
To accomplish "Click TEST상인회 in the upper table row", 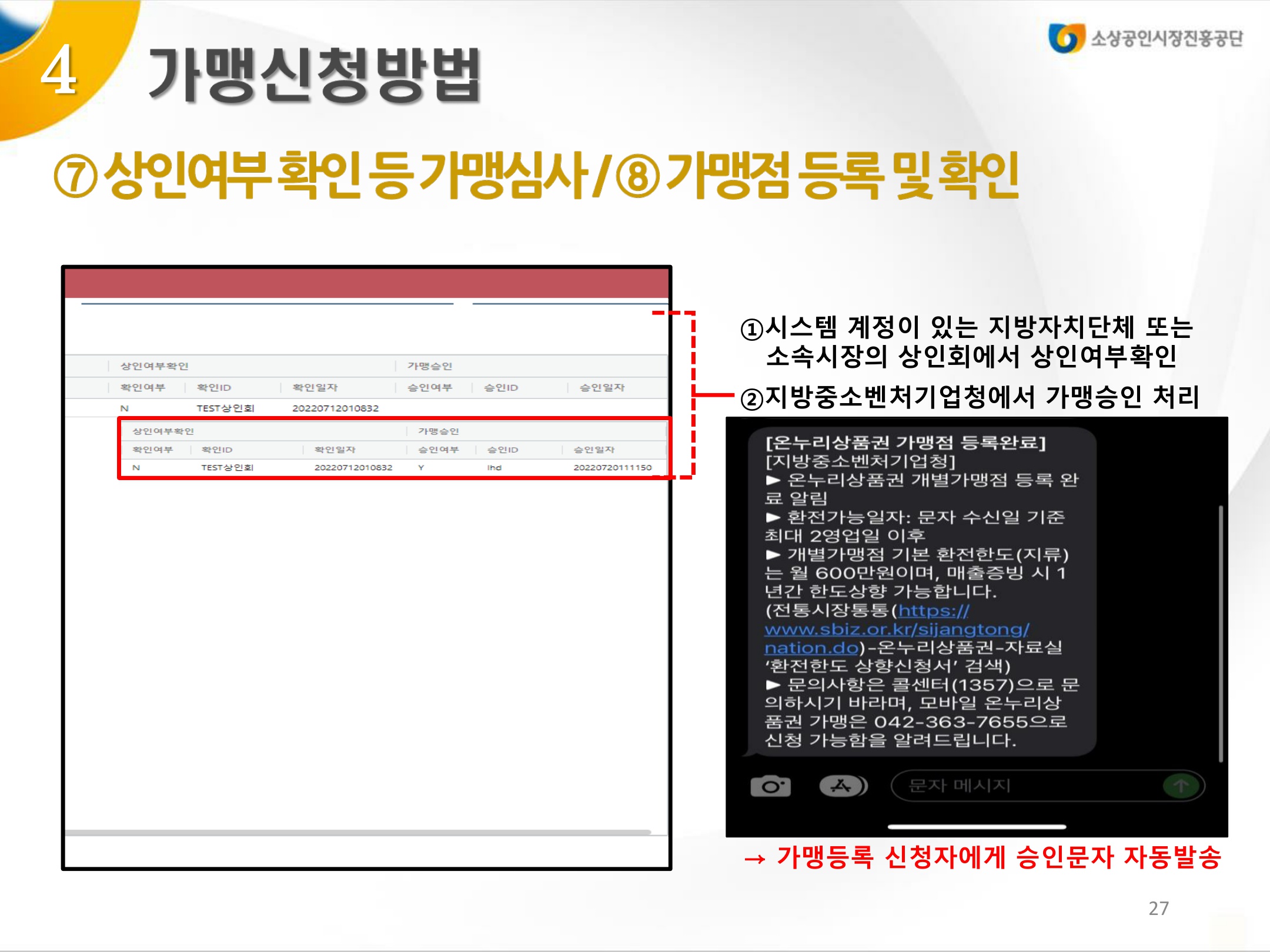I will point(225,408).
